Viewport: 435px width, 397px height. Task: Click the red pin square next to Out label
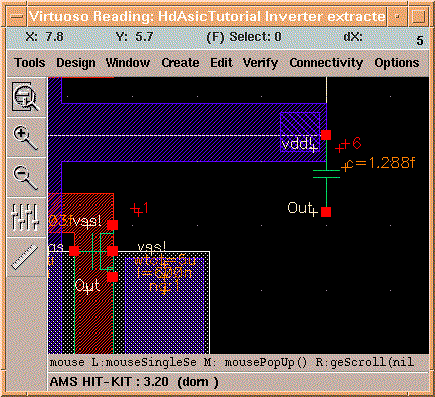pyautogui.click(x=326, y=212)
